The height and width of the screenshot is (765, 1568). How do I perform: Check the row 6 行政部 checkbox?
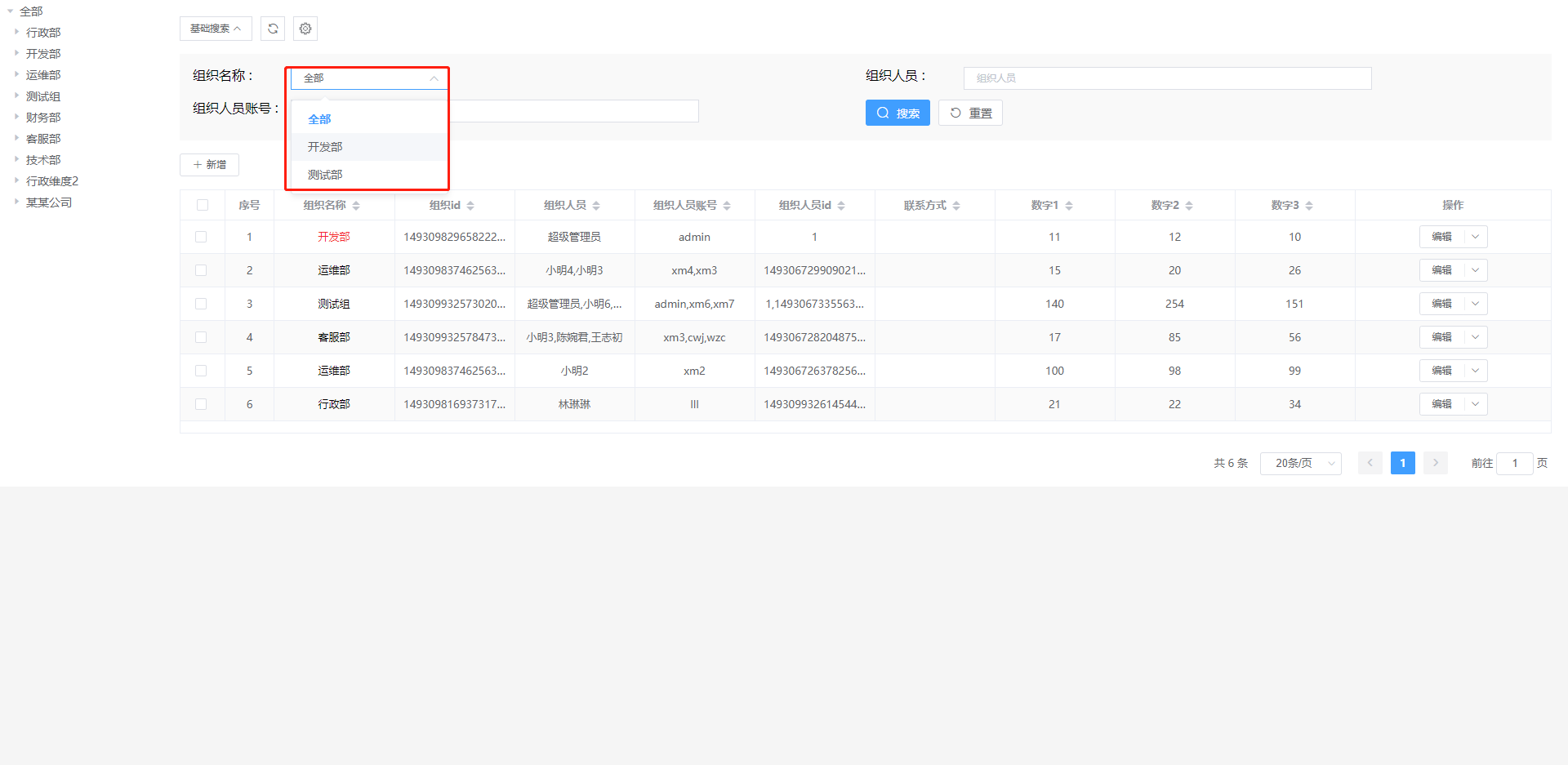point(201,404)
